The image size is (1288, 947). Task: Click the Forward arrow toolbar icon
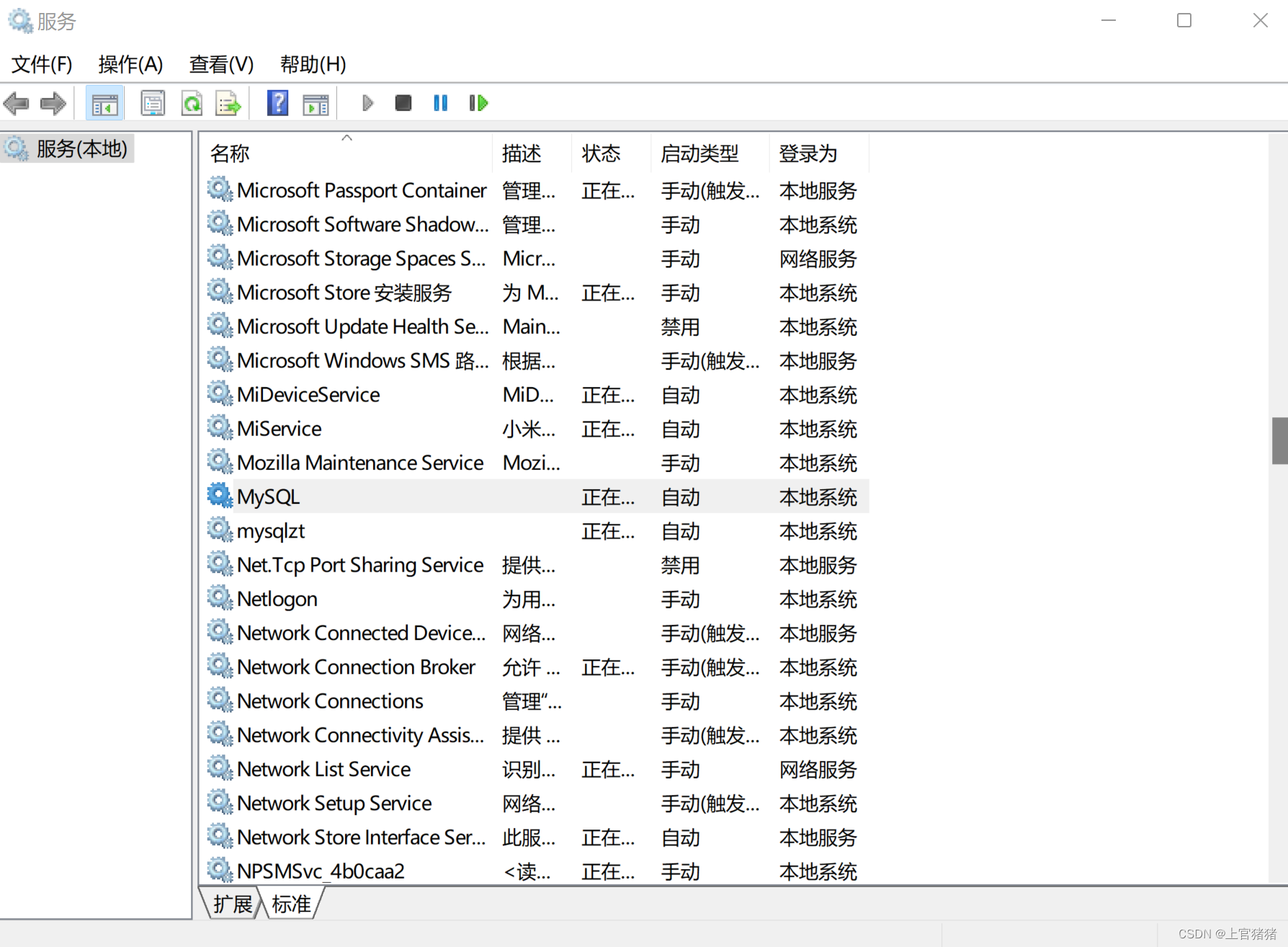(53, 104)
